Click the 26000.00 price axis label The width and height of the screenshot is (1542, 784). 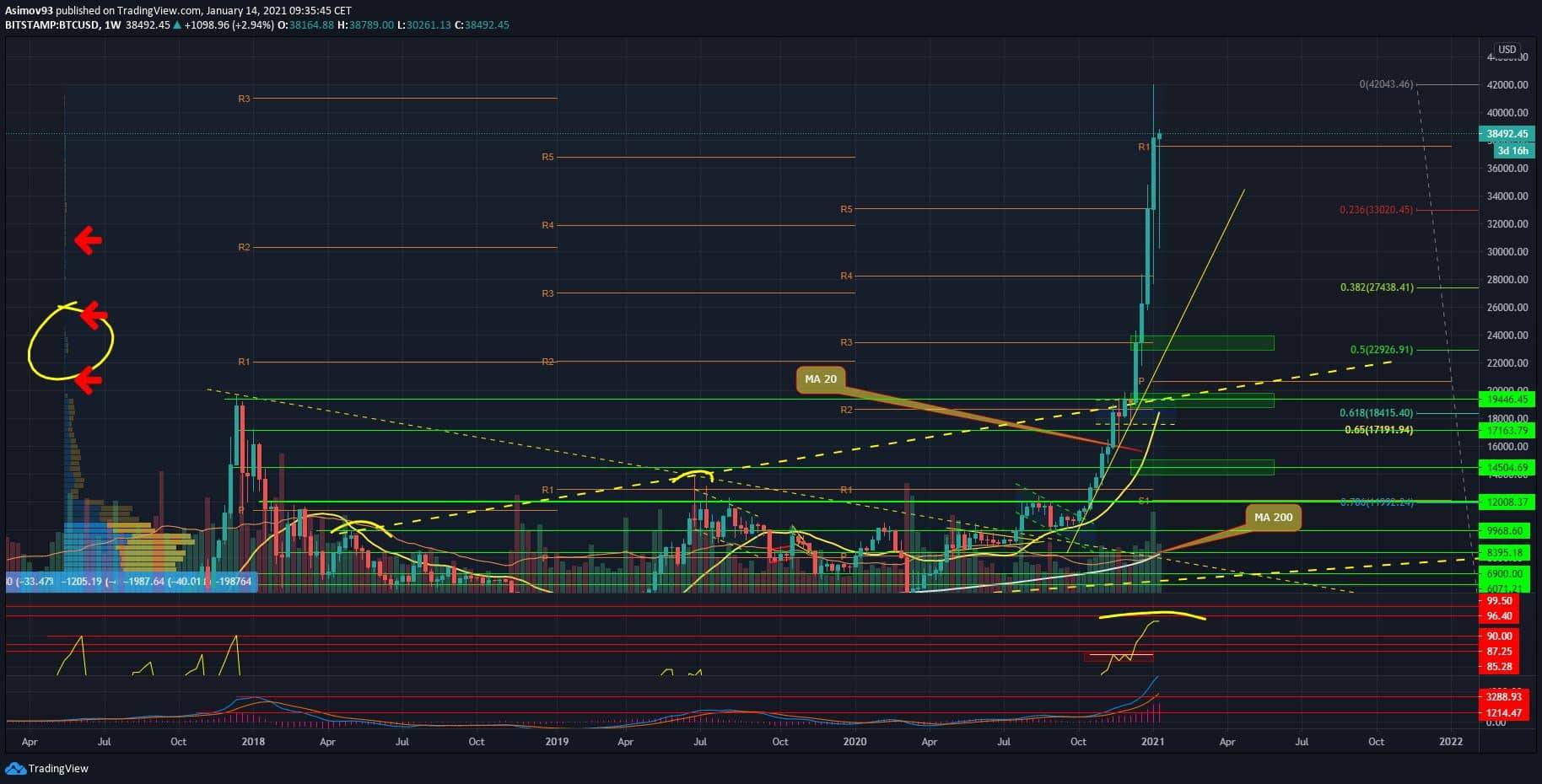[1507, 308]
